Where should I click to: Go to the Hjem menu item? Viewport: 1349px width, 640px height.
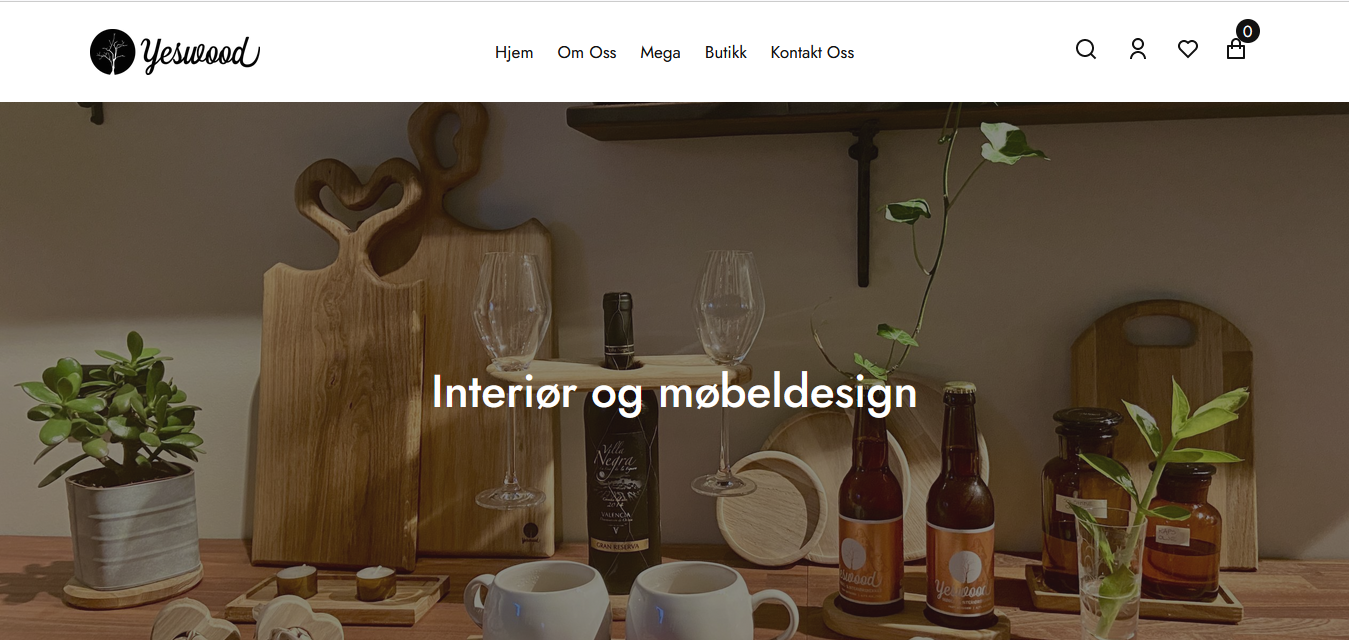coord(514,52)
